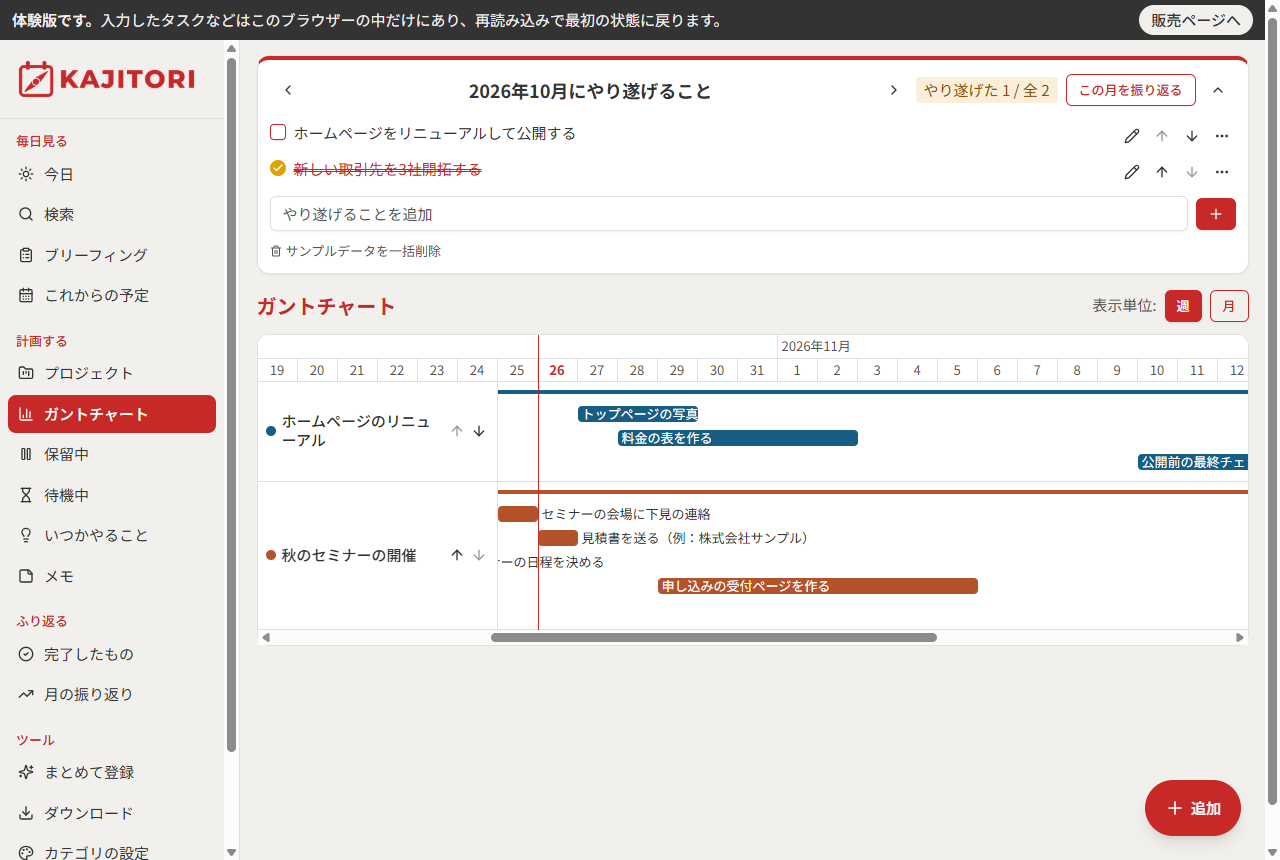Open 今日 in the sidebar
Screen dimensions: 1280x860
(112, 174)
